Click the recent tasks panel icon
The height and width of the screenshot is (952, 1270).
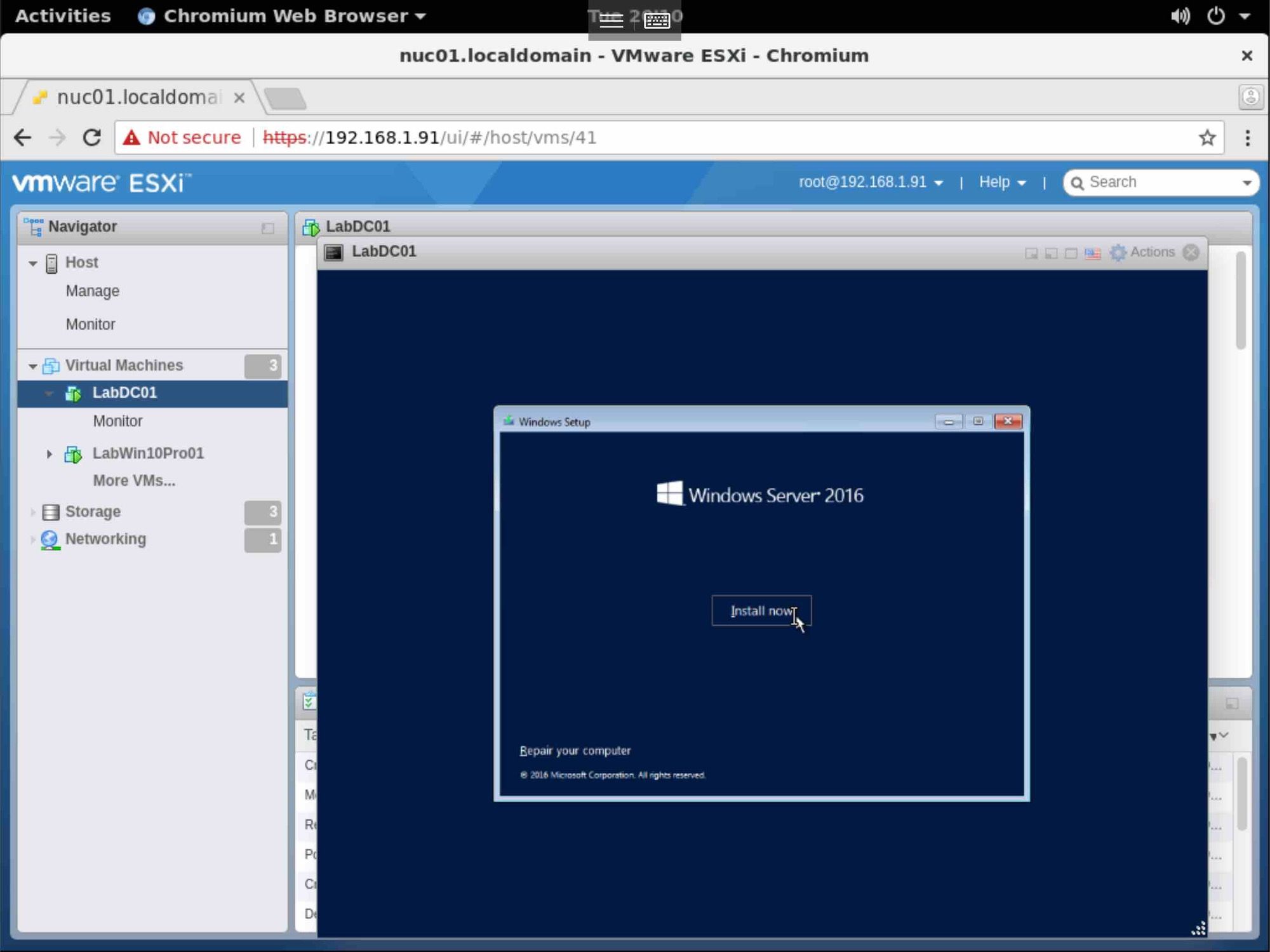309,701
